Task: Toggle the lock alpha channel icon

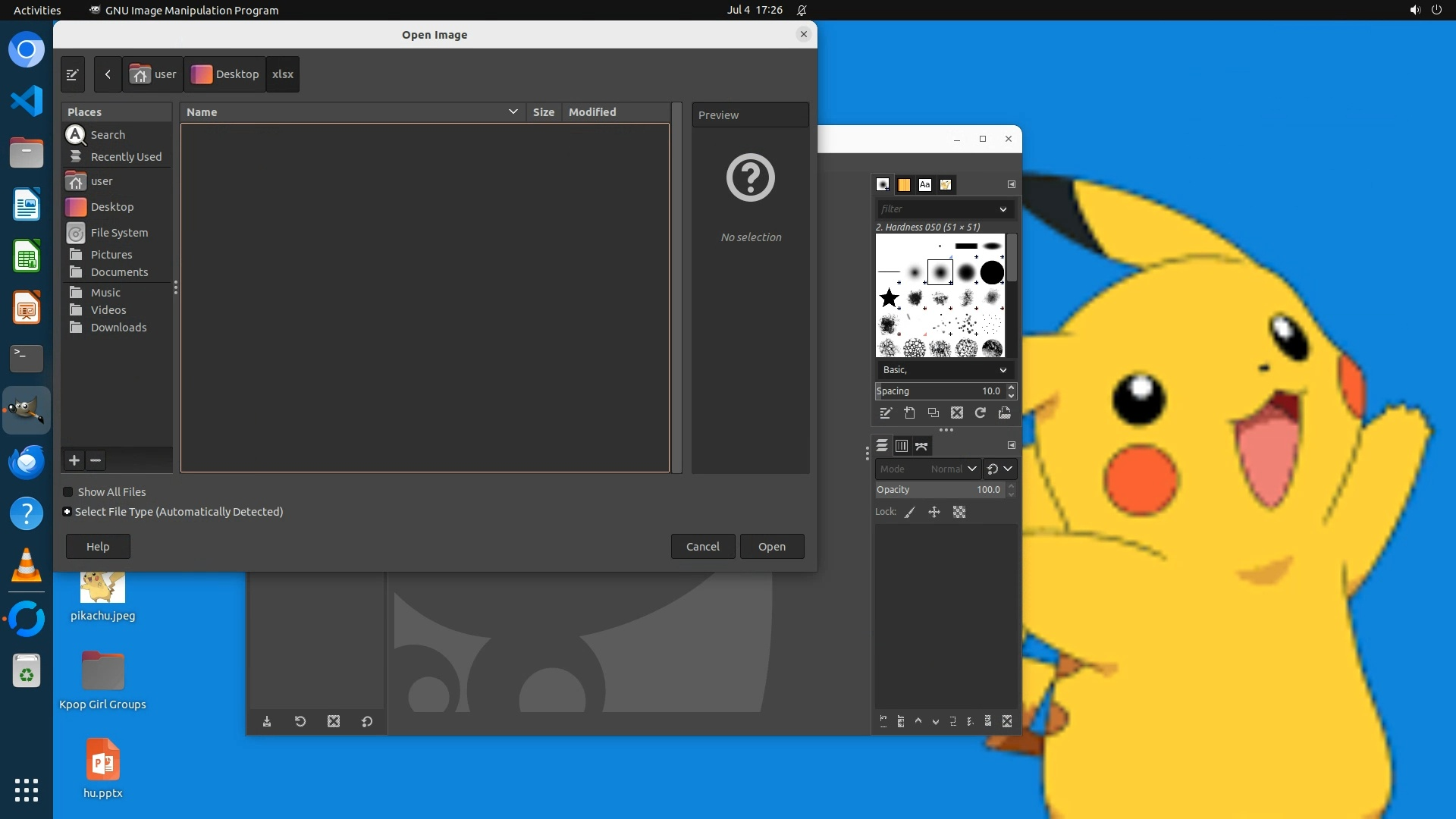Action: click(959, 512)
